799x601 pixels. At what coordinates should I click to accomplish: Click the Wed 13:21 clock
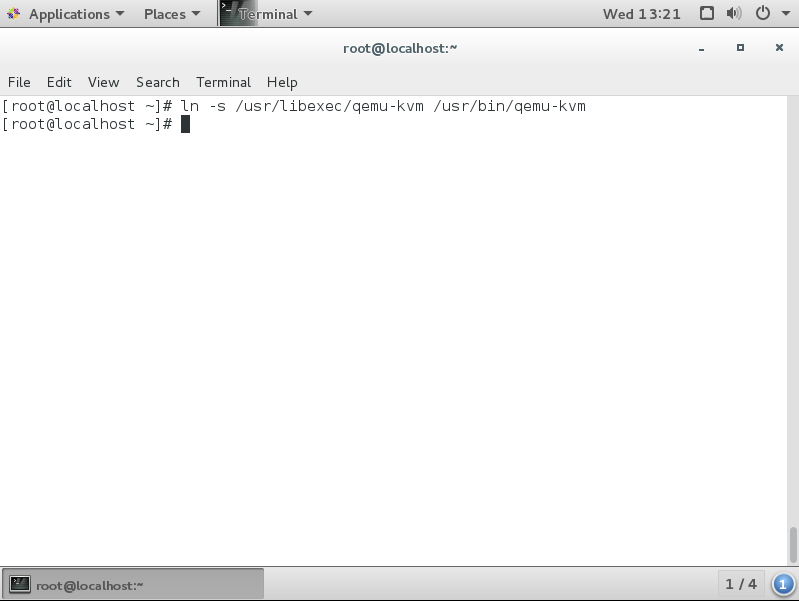(x=642, y=14)
